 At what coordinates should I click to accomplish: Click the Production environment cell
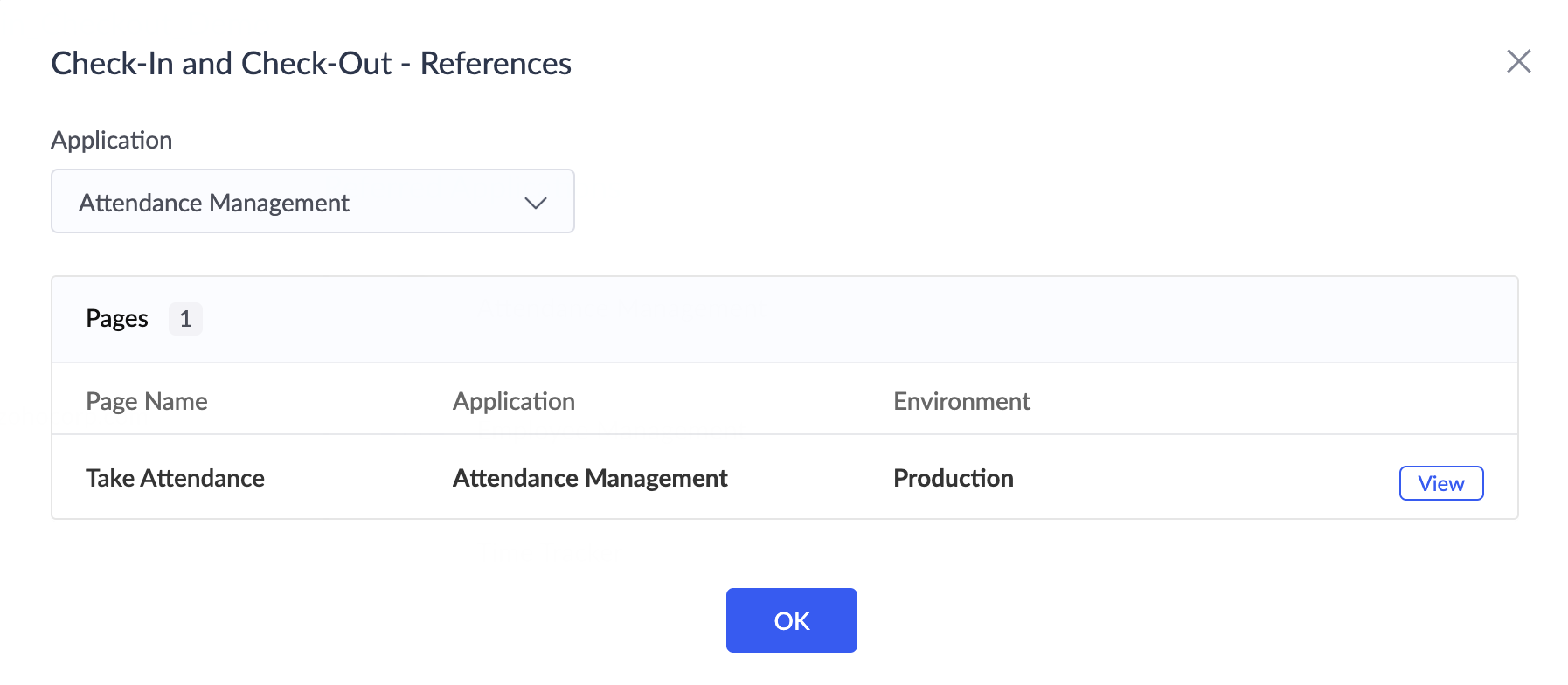[x=954, y=478]
